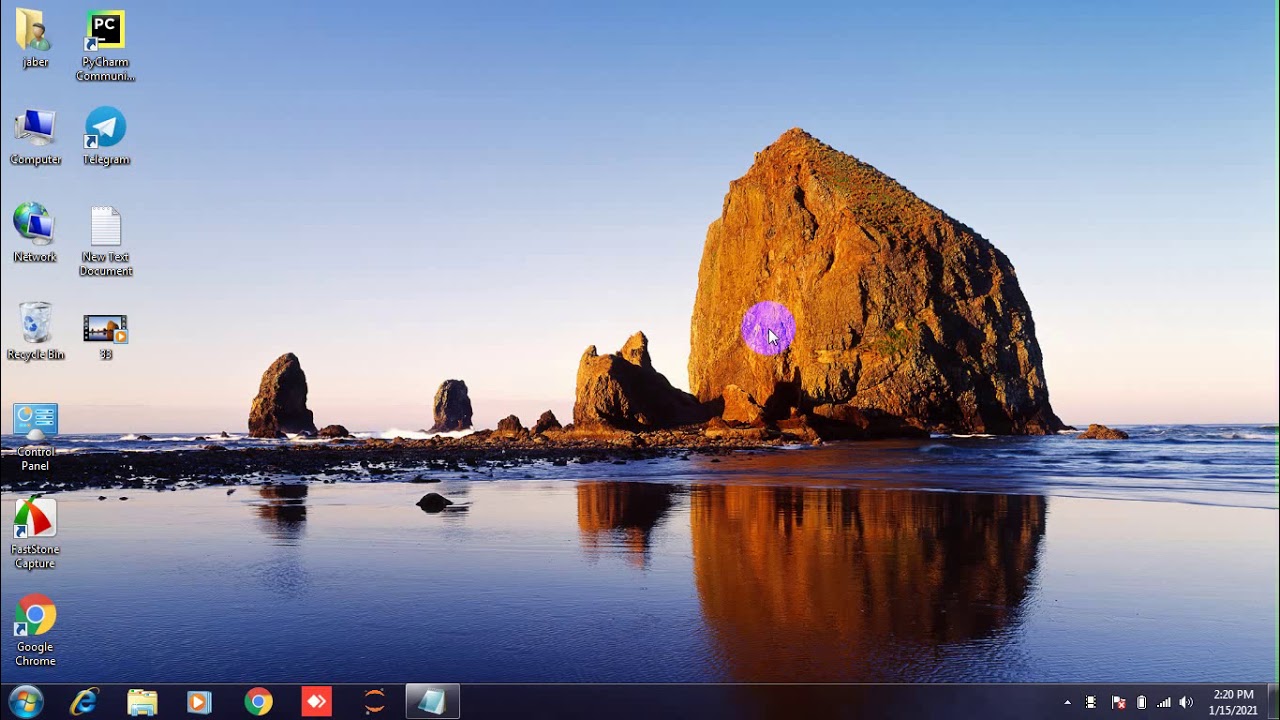The height and width of the screenshot is (720, 1280).
Task: Select the video file named 33
Action: click(105, 337)
